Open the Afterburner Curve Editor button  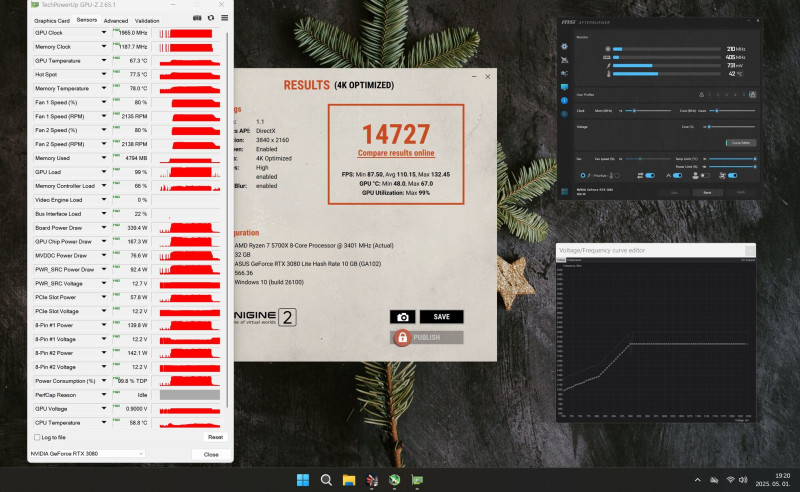coord(741,143)
